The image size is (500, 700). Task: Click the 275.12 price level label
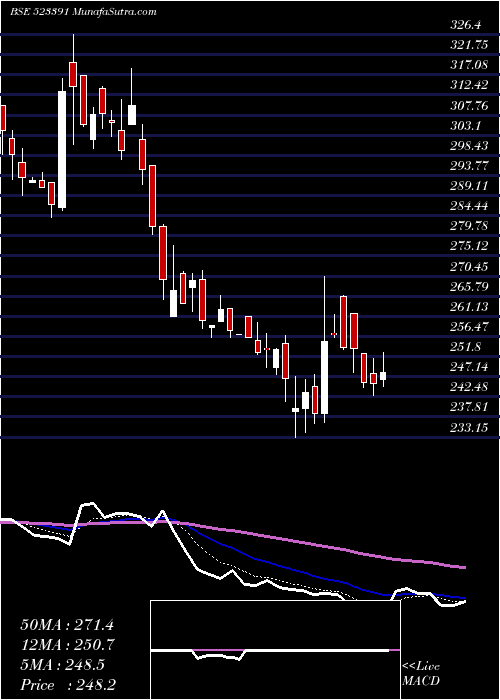[468, 246]
